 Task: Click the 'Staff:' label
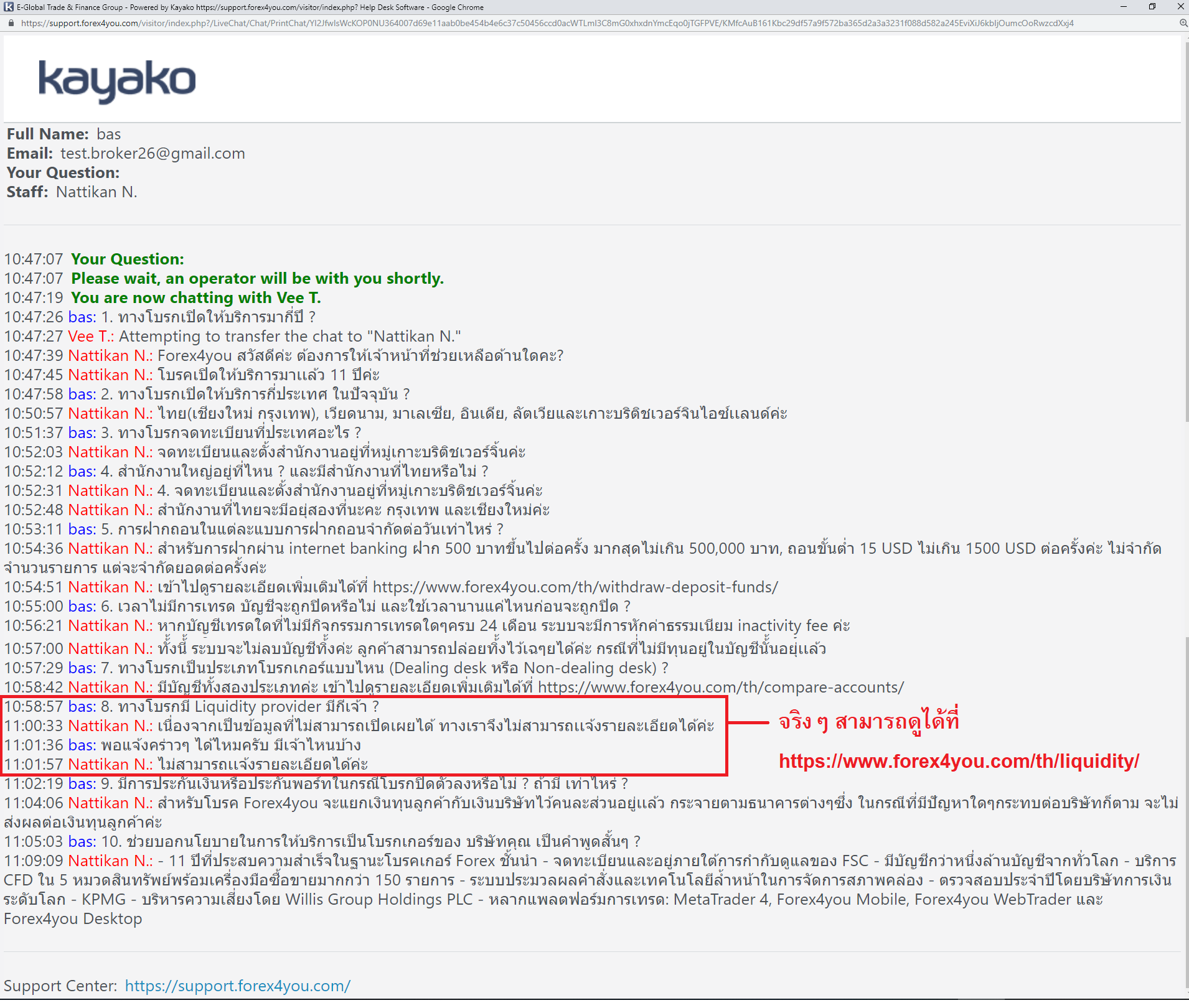point(27,192)
